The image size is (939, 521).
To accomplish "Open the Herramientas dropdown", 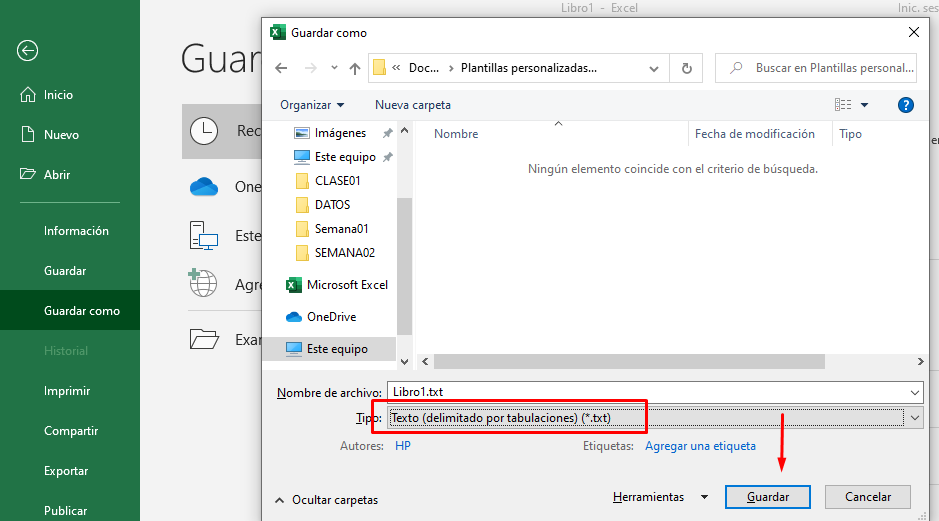I will point(660,497).
